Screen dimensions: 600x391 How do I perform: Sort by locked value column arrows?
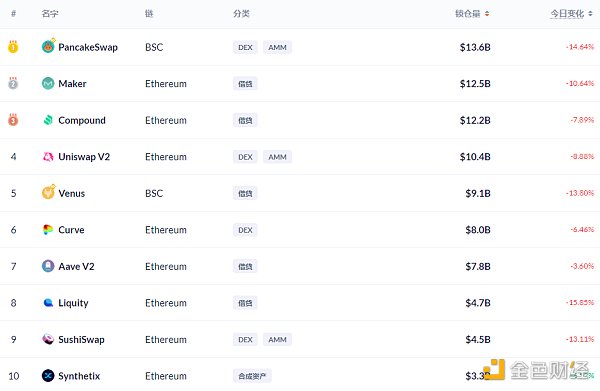pyautogui.click(x=487, y=14)
